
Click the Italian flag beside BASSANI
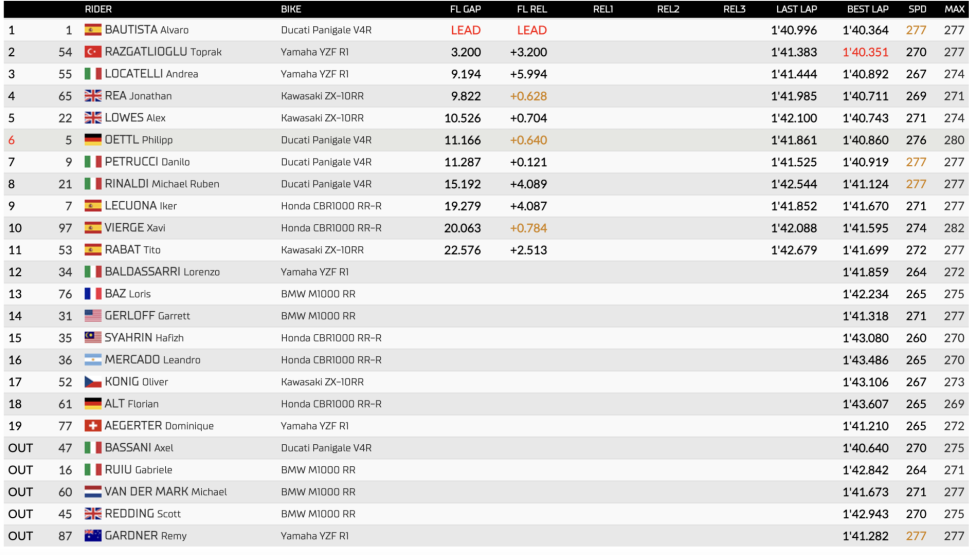pyautogui.click(x=93, y=447)
